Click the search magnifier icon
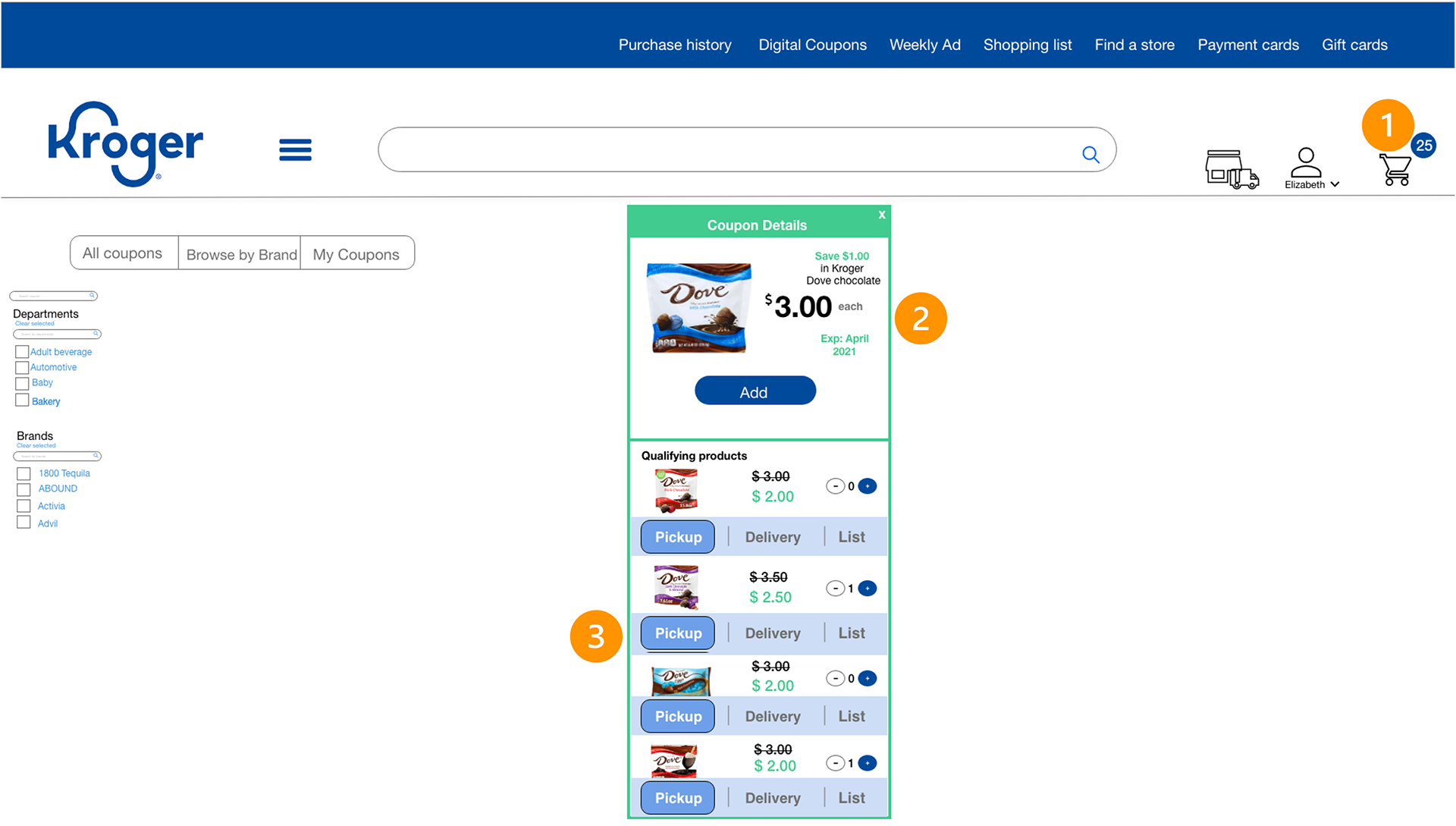The image size is (1456, 826). (x=1090, y=155)
